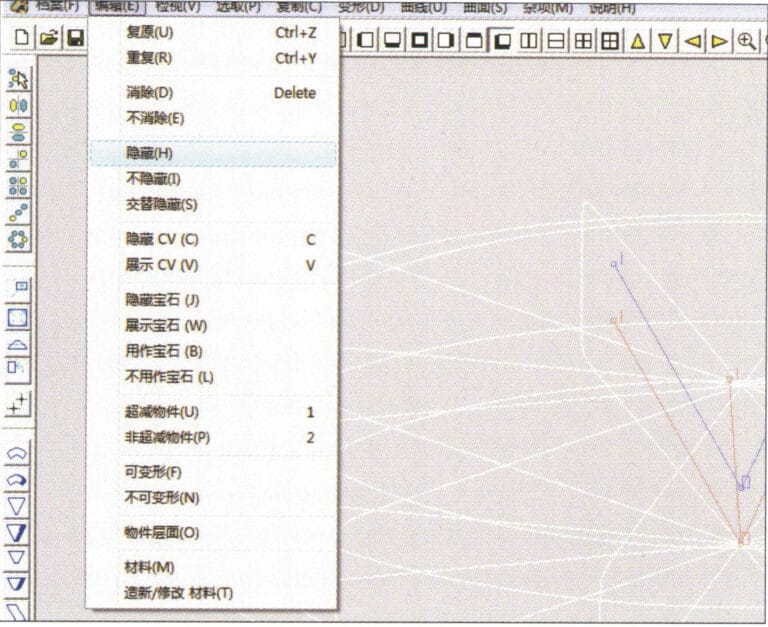Click 造新/修改 材料(T) menu entry
The height and width of the screenshot is (627, 768).
point(213,593)
